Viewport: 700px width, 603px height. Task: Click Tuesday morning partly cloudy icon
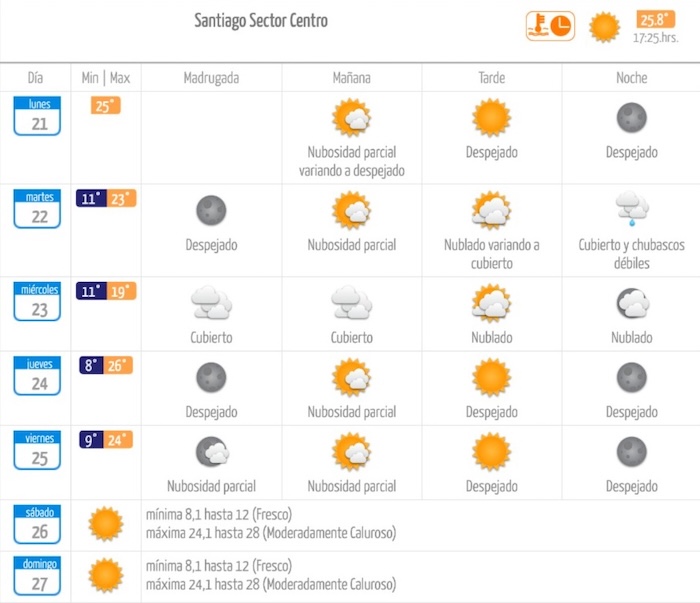351,211
